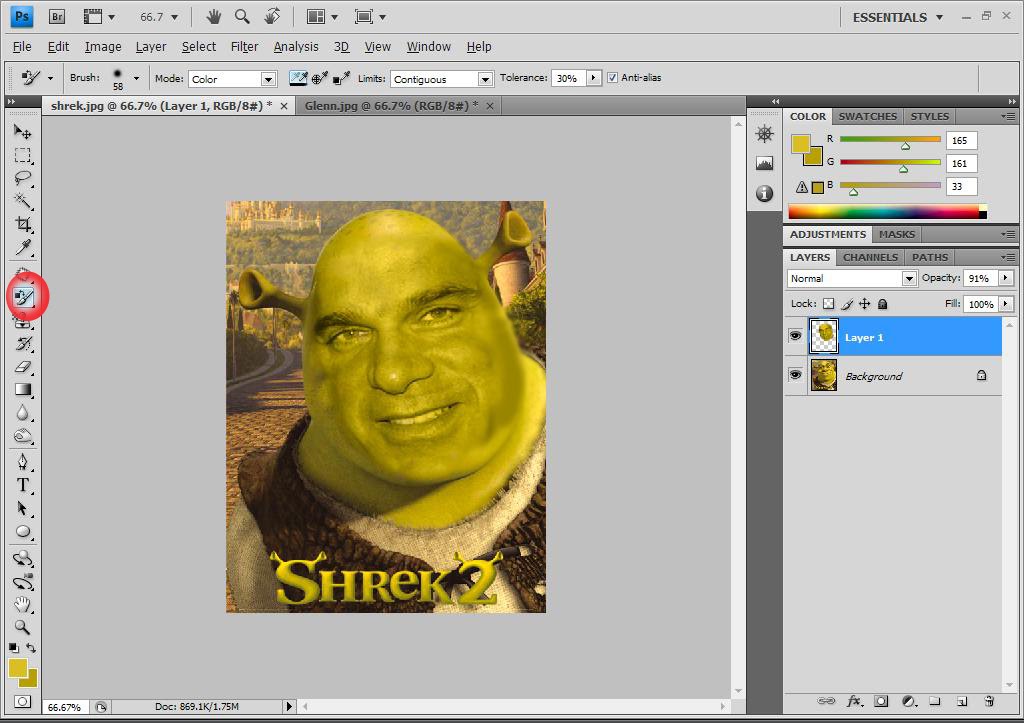Select the Dodge tool
The width and height of the screenshot is (1024, 723).
[23, 436]
